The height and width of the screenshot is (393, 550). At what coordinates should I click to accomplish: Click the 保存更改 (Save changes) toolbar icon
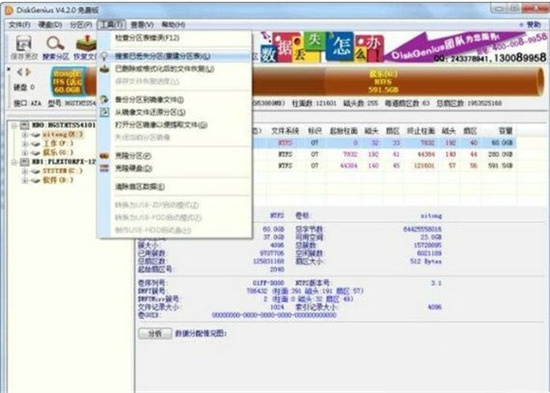coord(23,44)
